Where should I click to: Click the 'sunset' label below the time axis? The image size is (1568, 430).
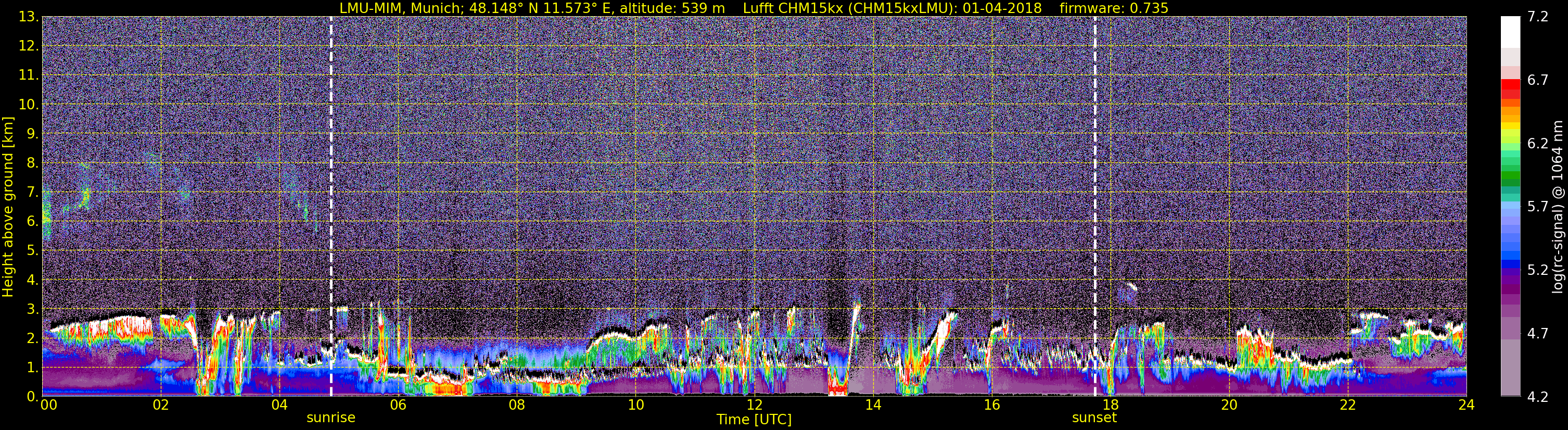click(x=1094, y=418)
